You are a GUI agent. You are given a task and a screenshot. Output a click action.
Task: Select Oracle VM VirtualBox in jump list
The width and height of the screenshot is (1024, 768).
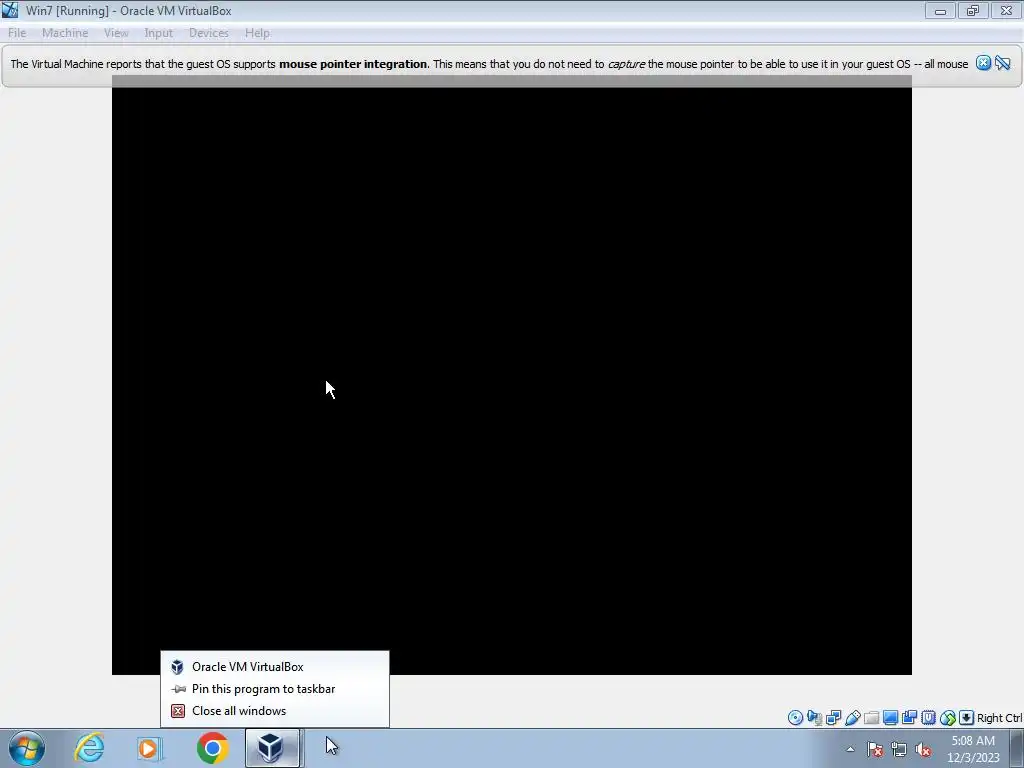point(275,667)
